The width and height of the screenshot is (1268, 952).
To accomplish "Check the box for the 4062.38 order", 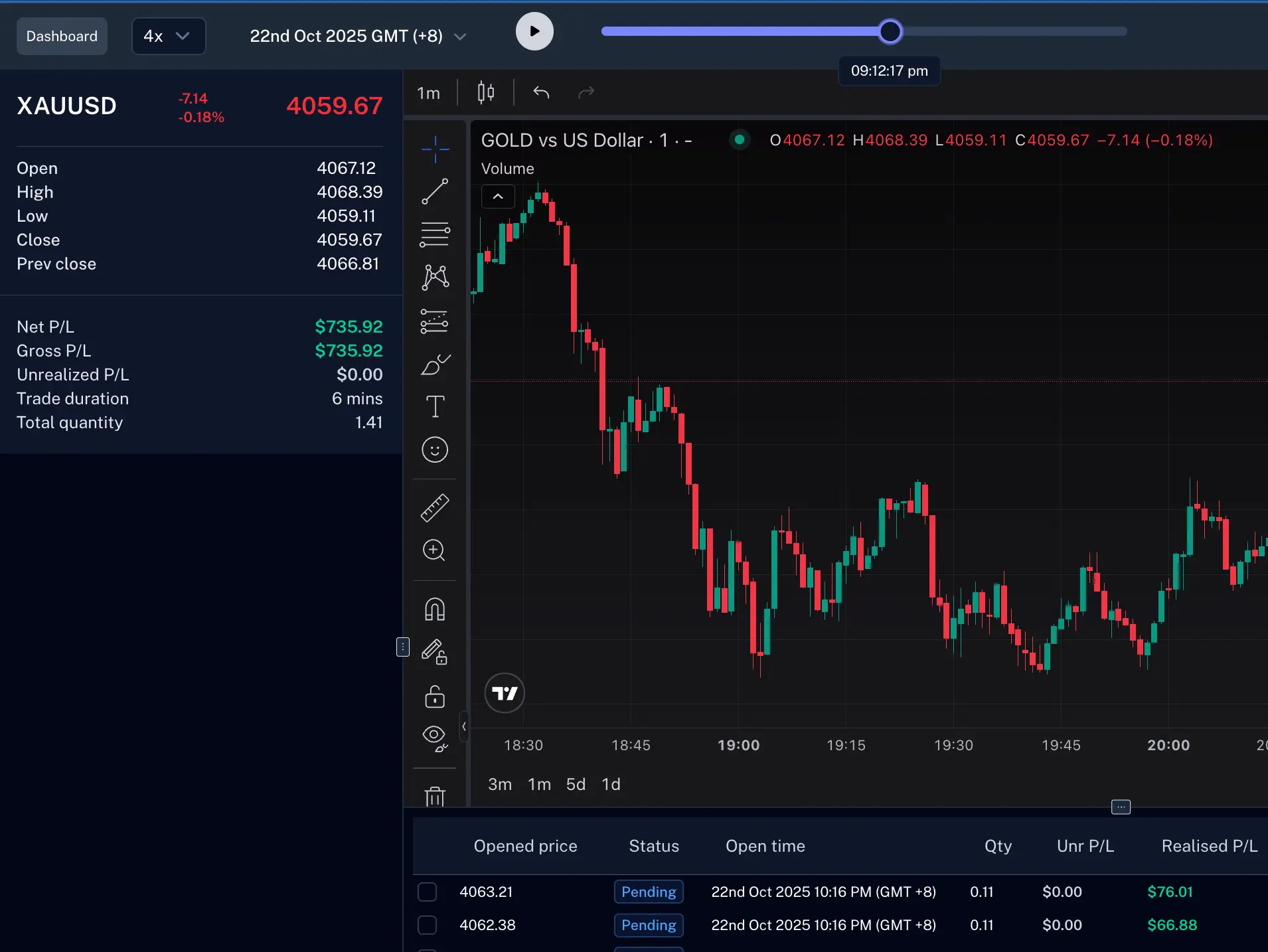I will click(x=427, y=925).
